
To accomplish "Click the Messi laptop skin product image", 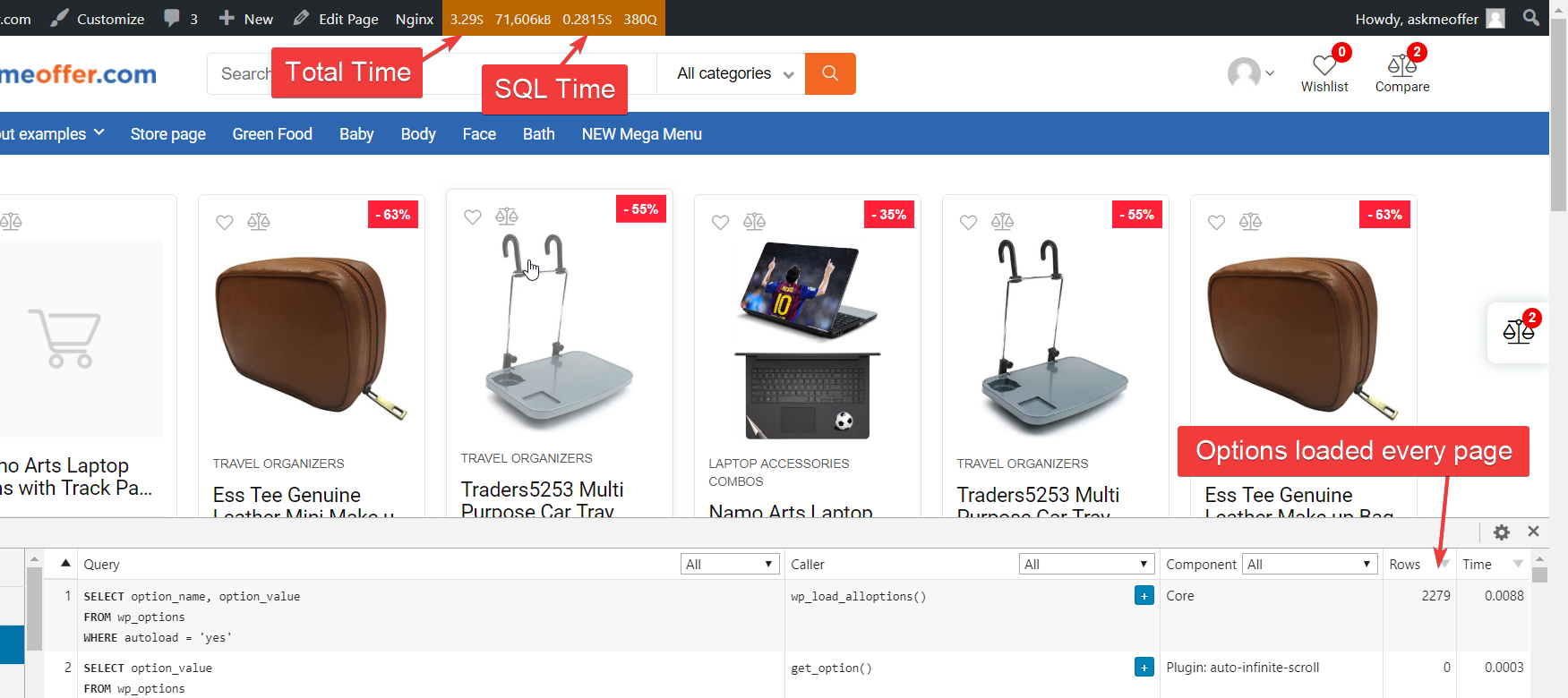I will click(808, 340).
